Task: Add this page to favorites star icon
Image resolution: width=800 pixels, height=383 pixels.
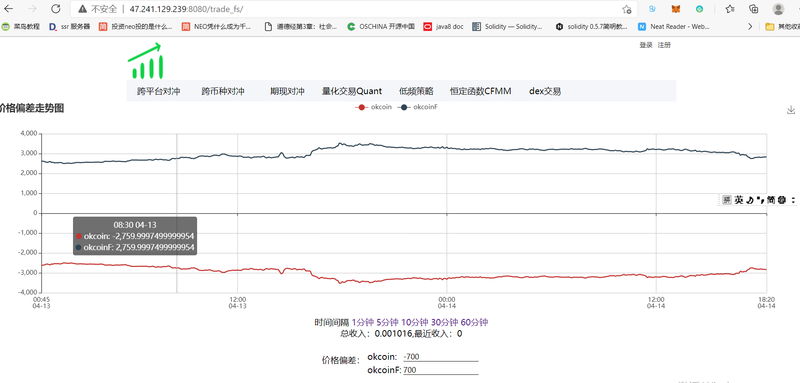Action: coord(627,9)
